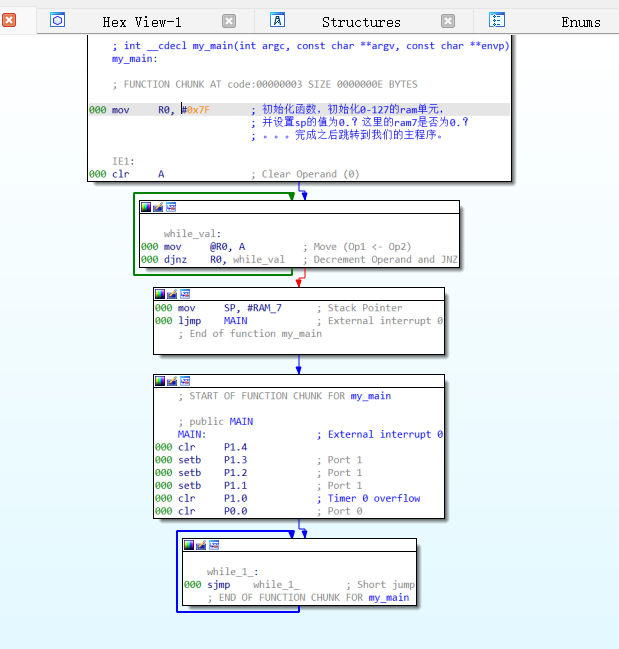The height and width of the screenshot is (649, 619).
Task: Click the Short jump comment
Action: tap(381, 584)
